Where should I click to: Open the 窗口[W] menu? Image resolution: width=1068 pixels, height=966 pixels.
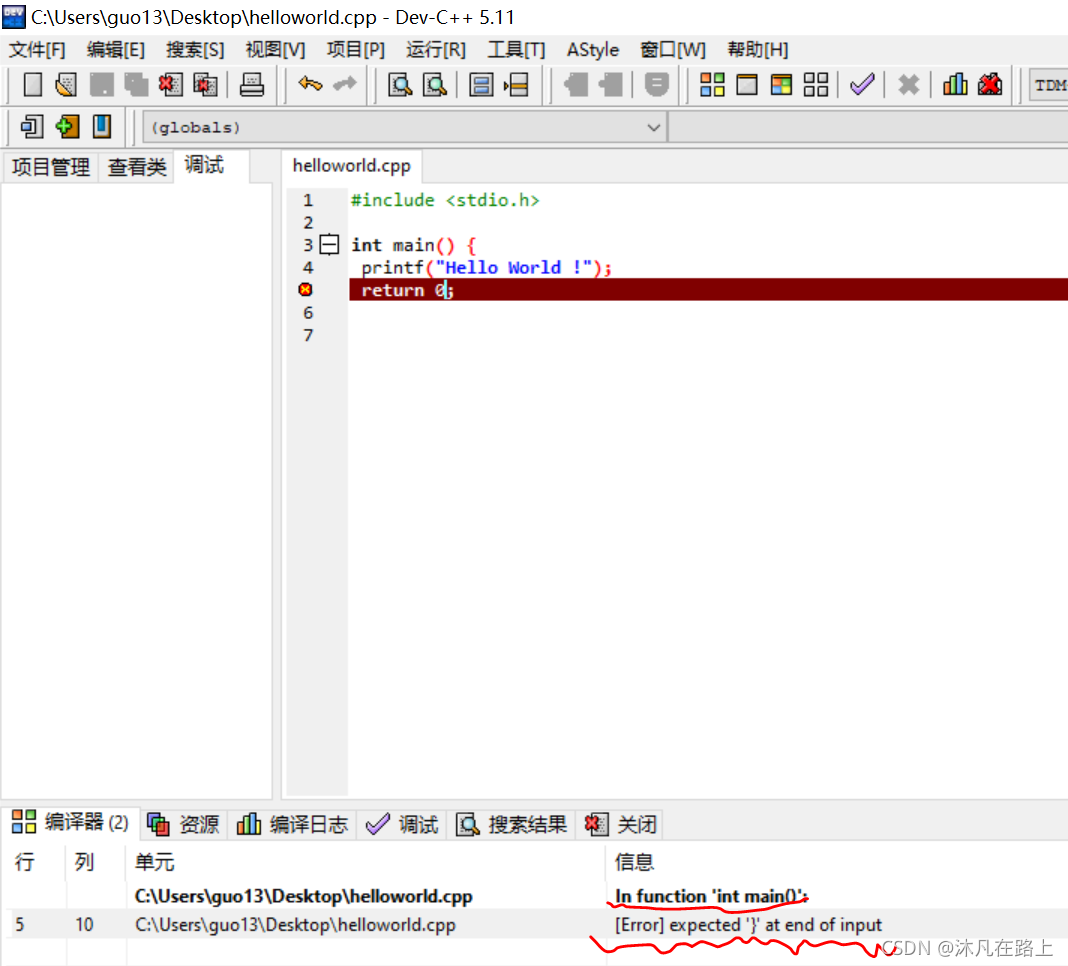point(673,50)
